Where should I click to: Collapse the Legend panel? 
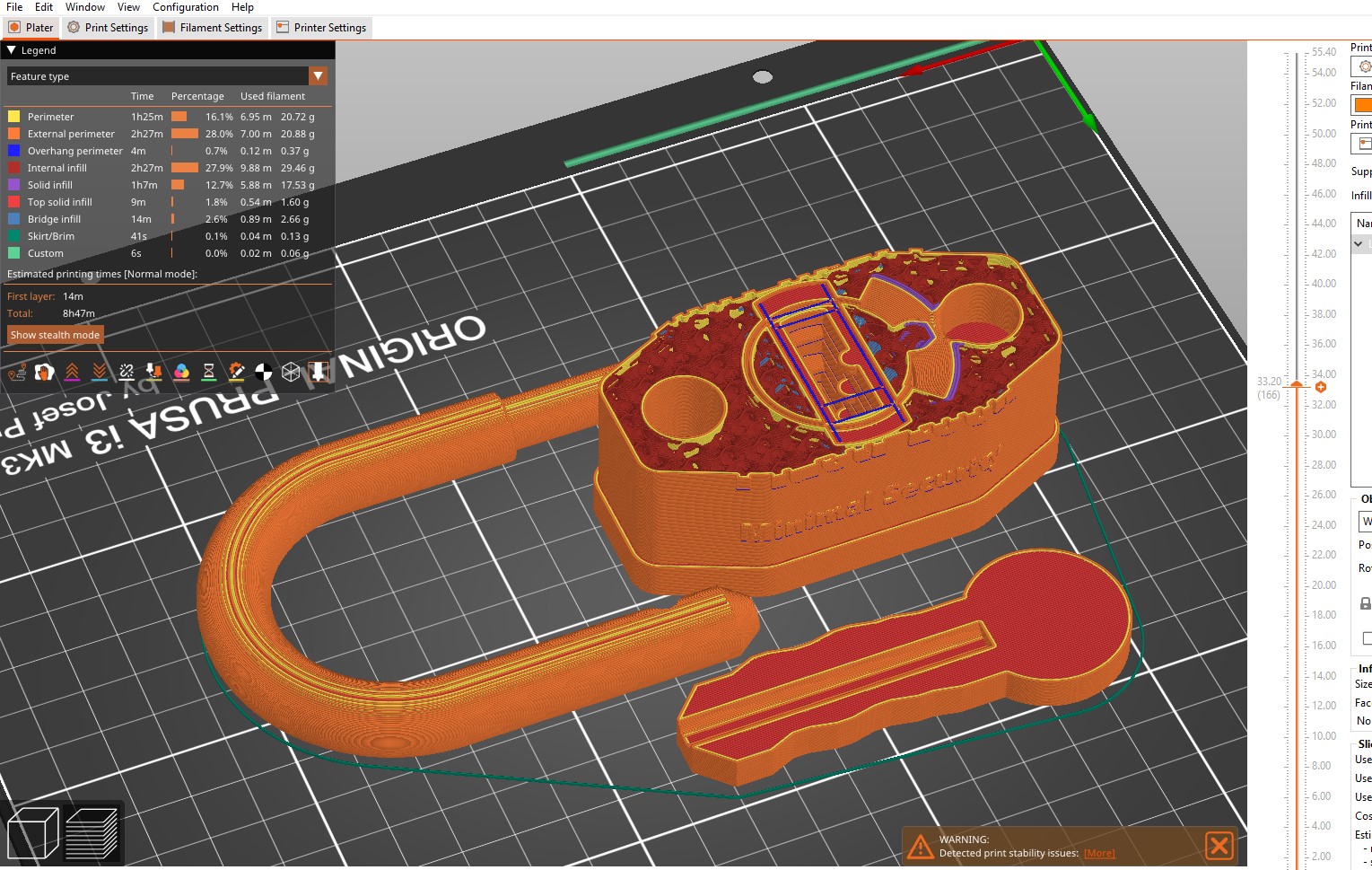pos(12,50)
